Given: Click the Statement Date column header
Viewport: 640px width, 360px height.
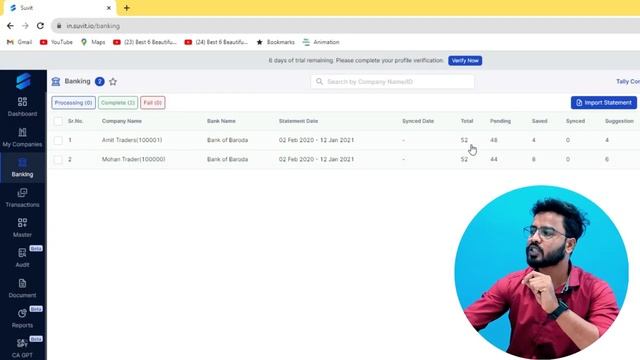Looking at the screenshot, I should click(298, 121).
